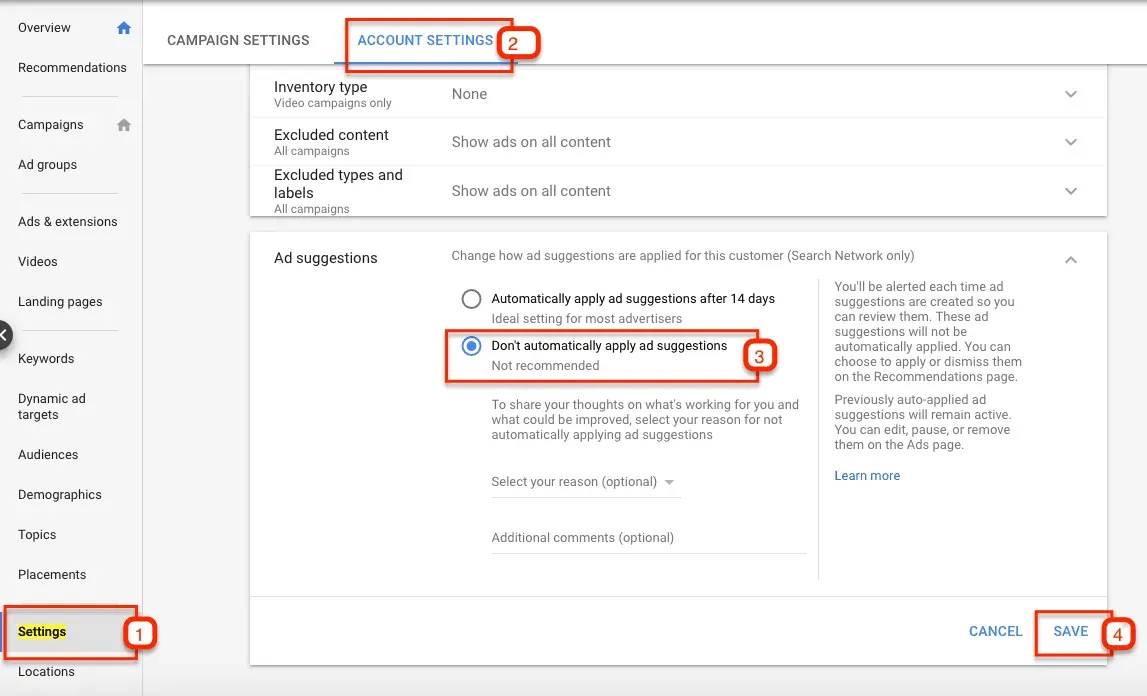Select 'Automatically apply ad suggestions after 14 days'

point(470,298)
